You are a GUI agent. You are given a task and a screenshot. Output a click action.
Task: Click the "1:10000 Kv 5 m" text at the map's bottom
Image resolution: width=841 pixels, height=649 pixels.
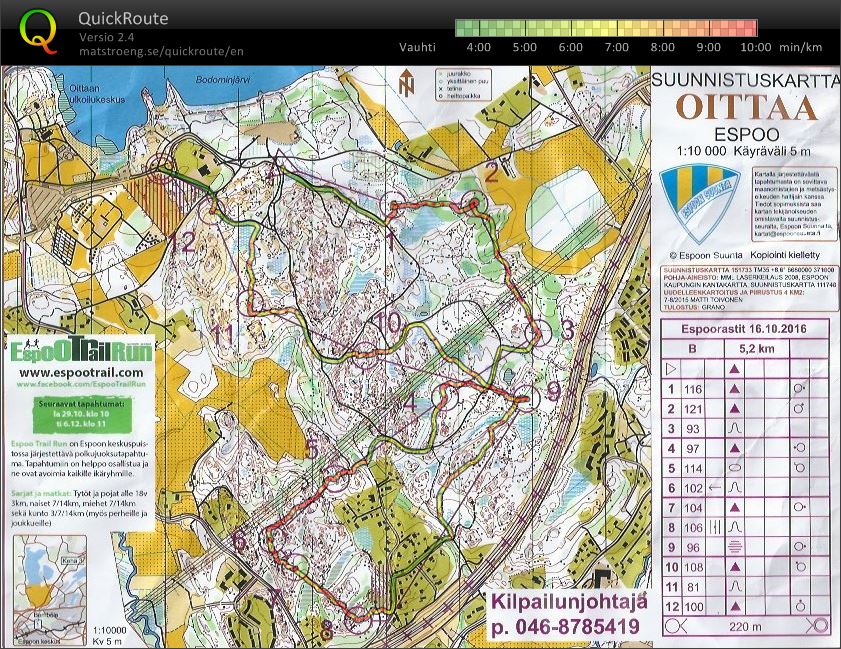click(x=109, y=636)
